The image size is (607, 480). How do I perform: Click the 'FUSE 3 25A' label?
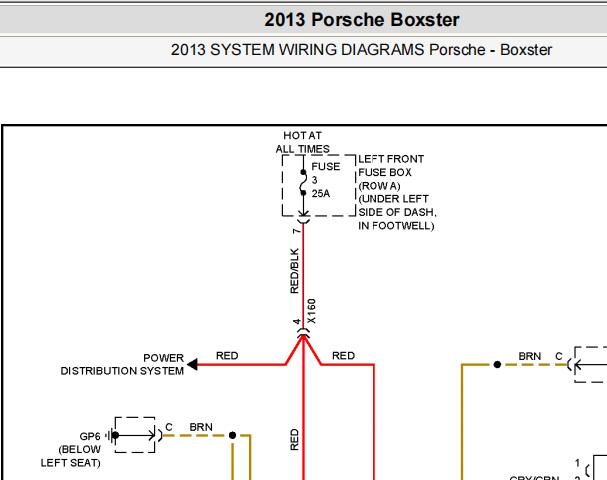click(x=326, y=180)
